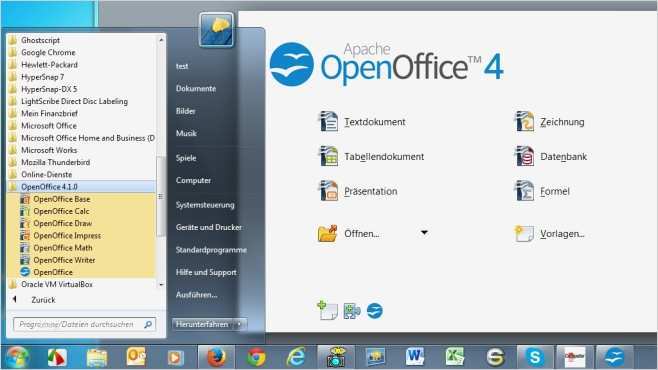Create a new Tabellendokument spreadsheet

371,156
